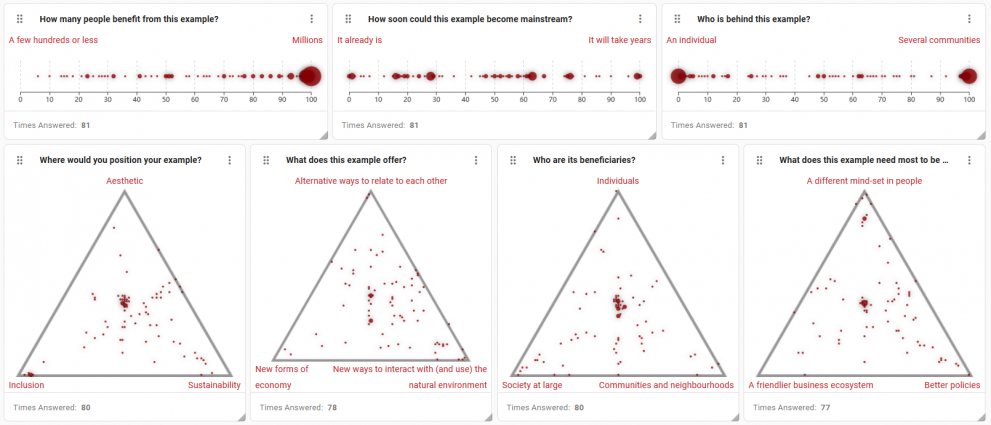Click the largest dot at 100 on "How many people benefit"
This screenshot has height=425, width=991.
point(310,76)
